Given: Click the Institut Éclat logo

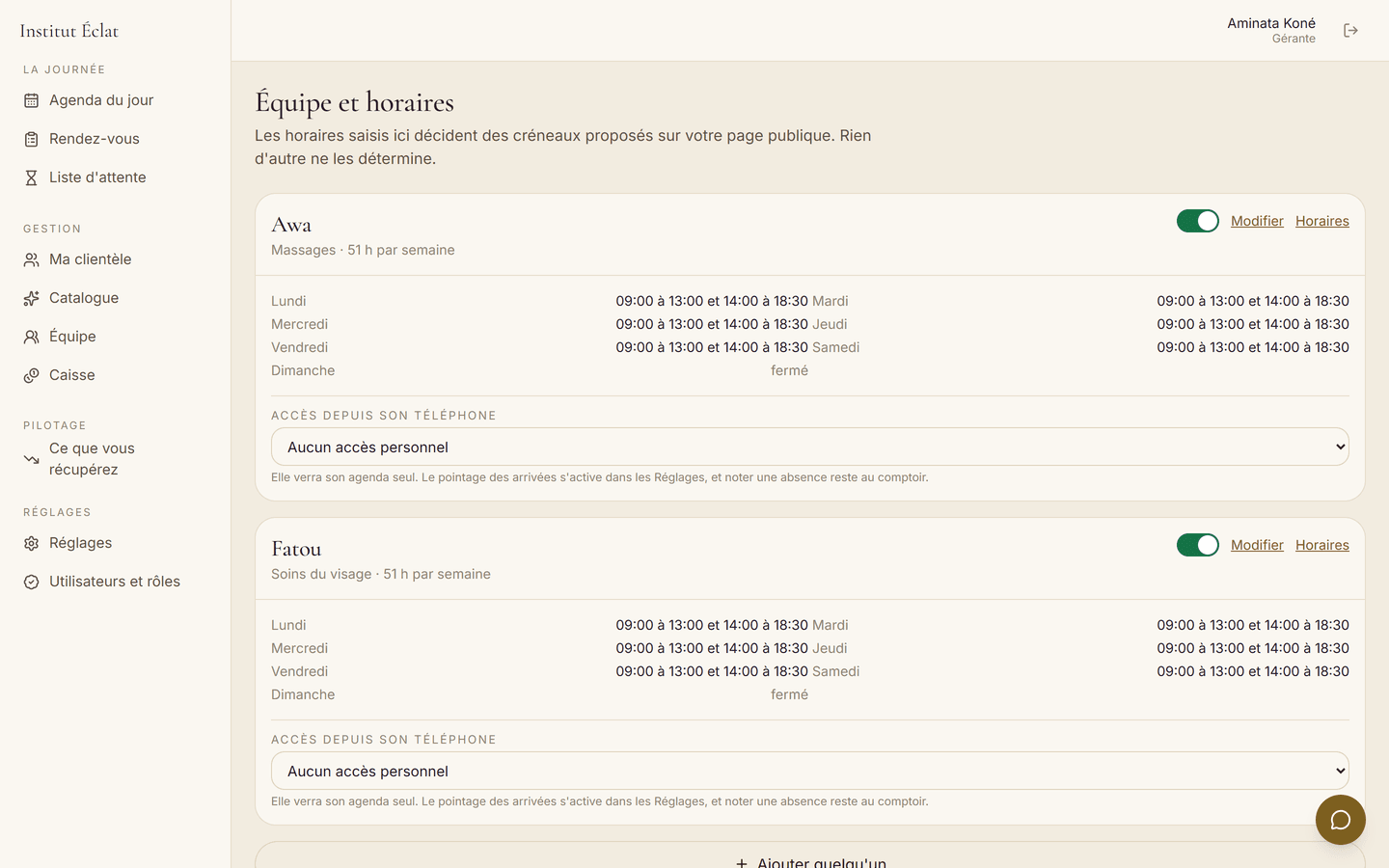Looking at the screenshot, I should (69, 31).
